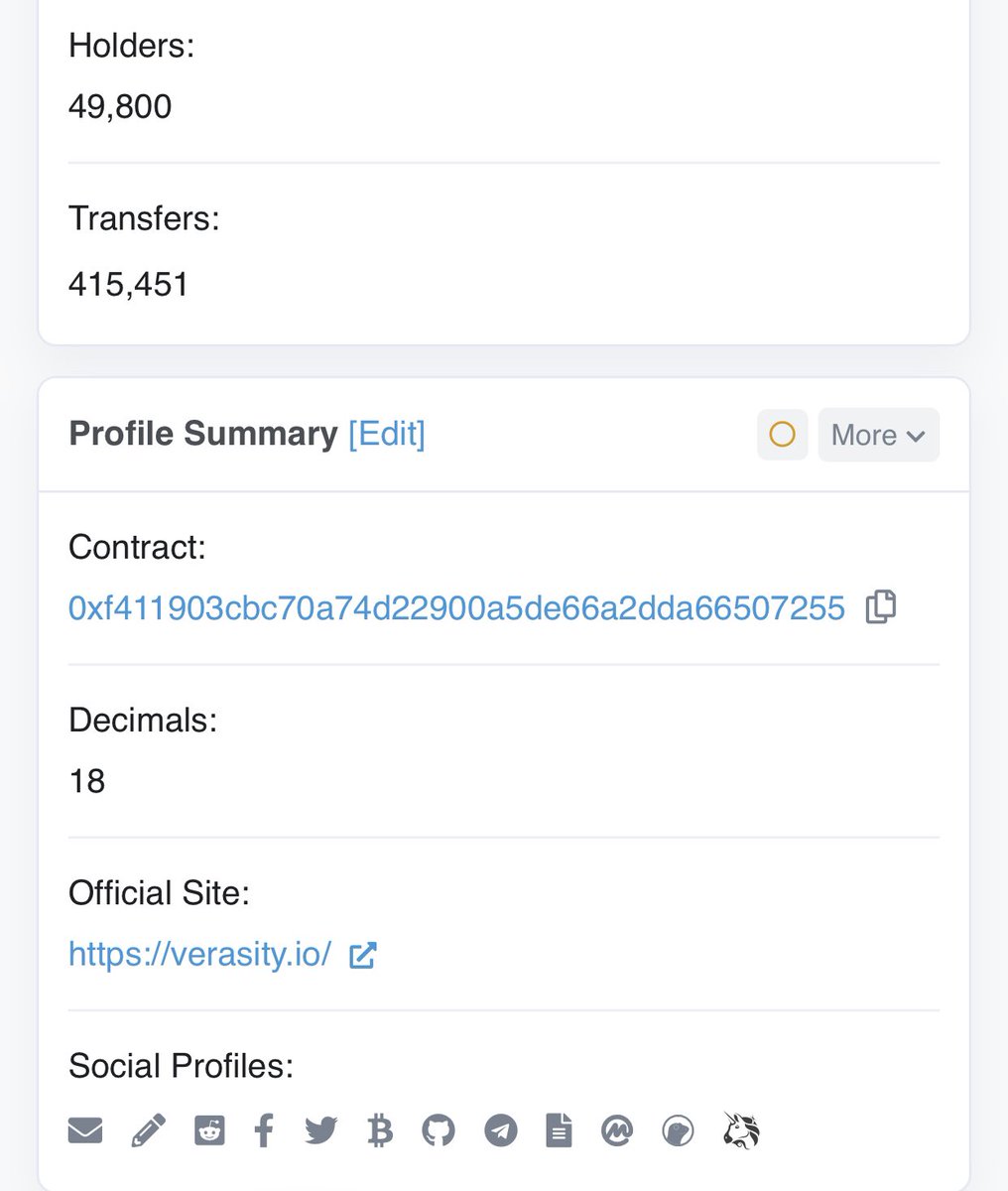Click the [Edit] link in Profile Summary

387,434
